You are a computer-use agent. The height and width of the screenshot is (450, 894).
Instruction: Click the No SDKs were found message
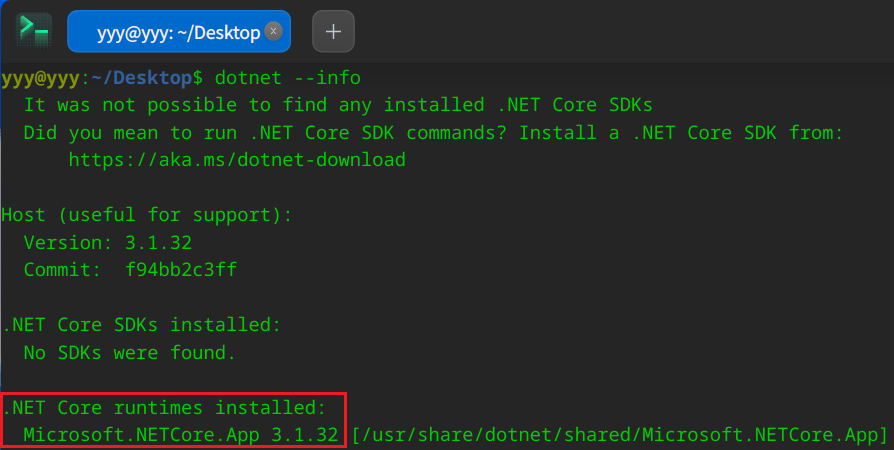130,352
